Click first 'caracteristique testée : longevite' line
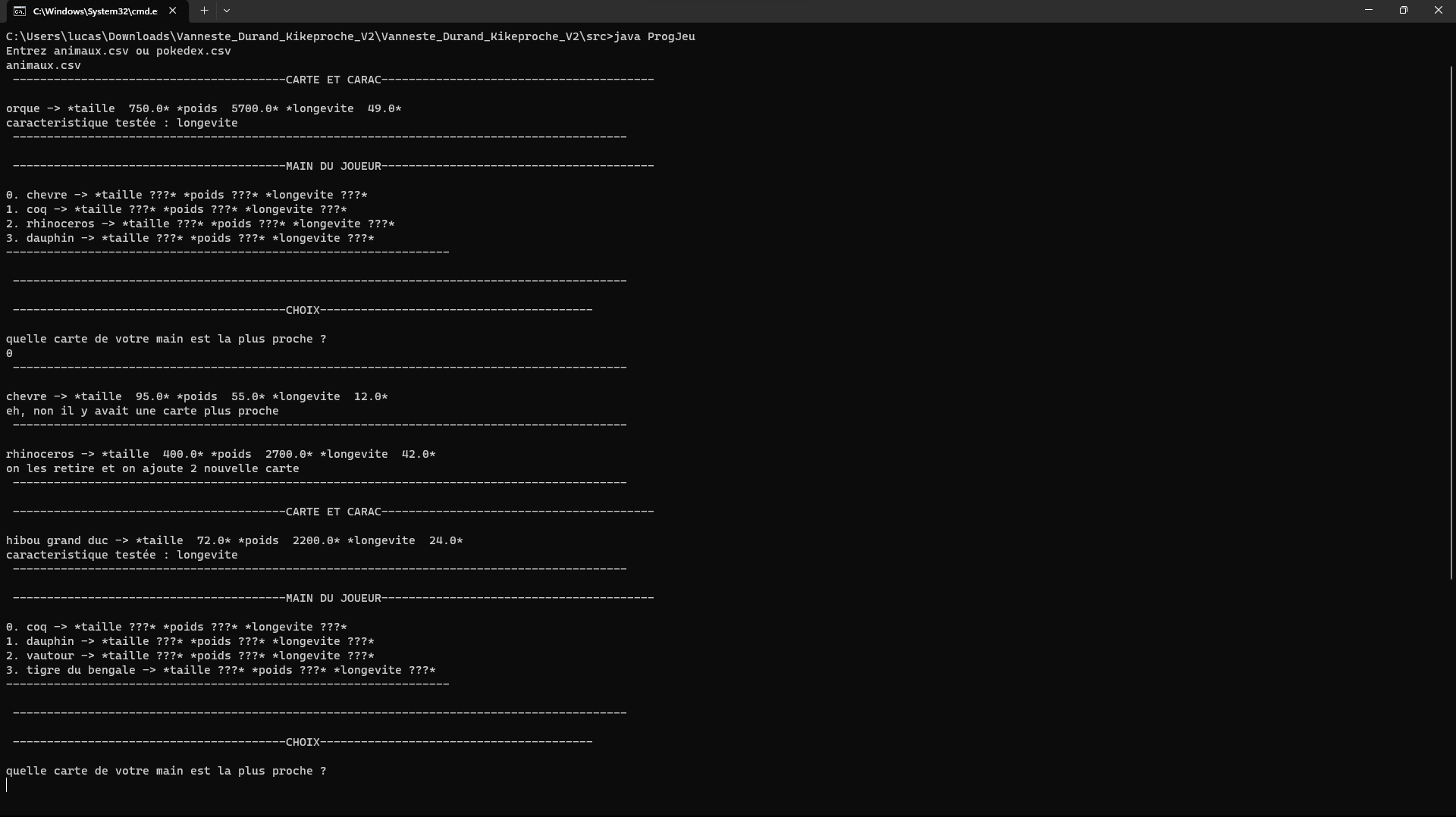 122,123
